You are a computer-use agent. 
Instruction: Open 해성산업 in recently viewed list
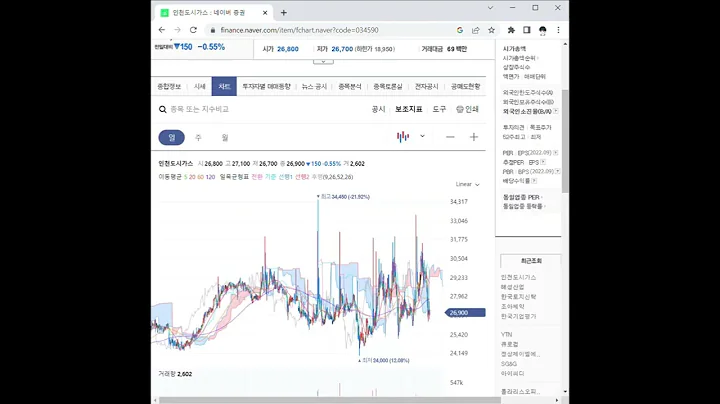point(512,287)
